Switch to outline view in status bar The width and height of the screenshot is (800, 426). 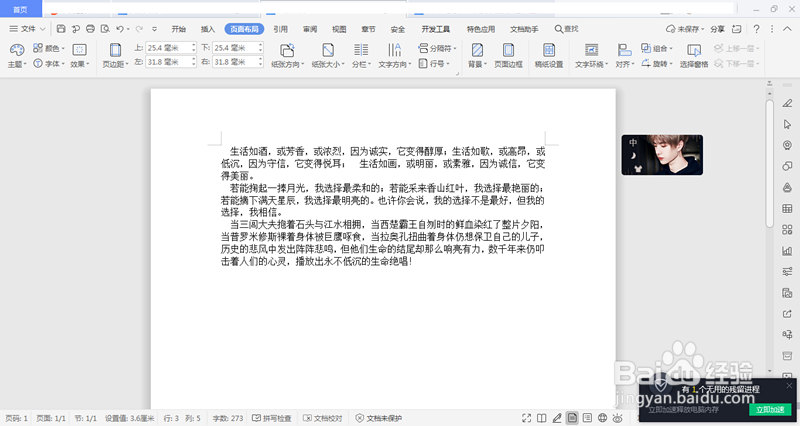coord(587,418)
